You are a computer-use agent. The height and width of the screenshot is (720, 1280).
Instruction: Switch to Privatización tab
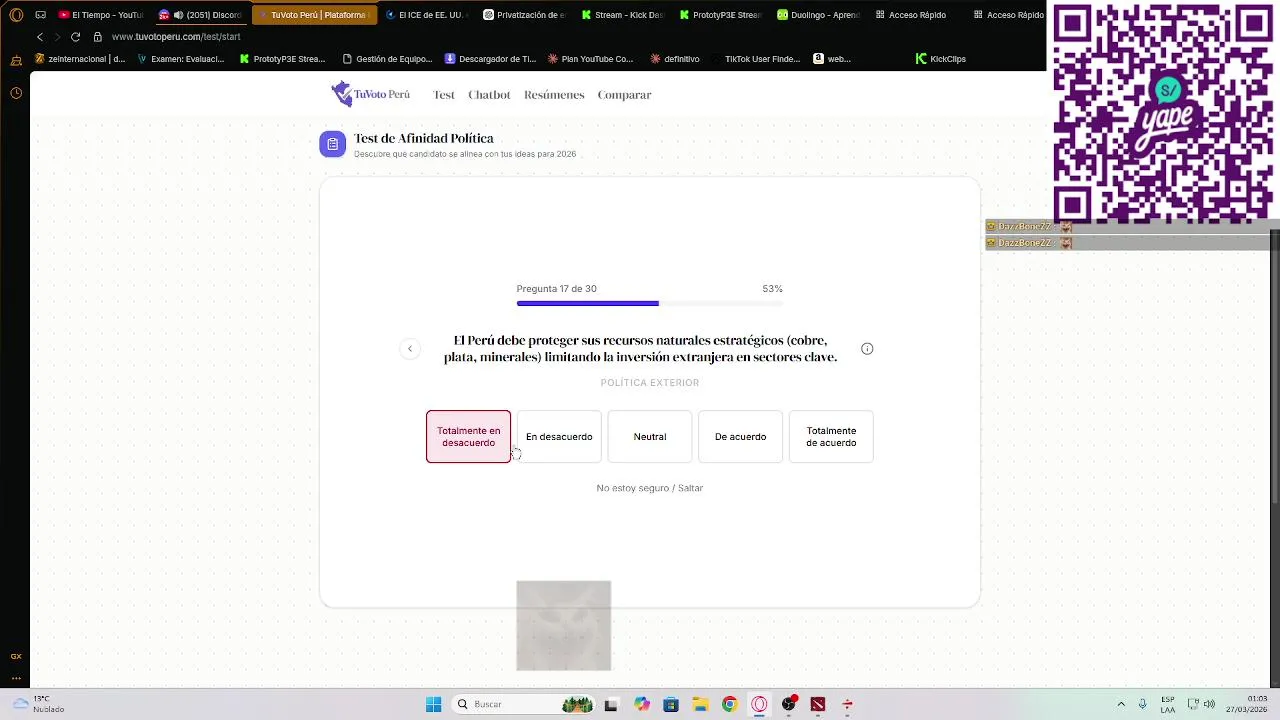[524, 15]
